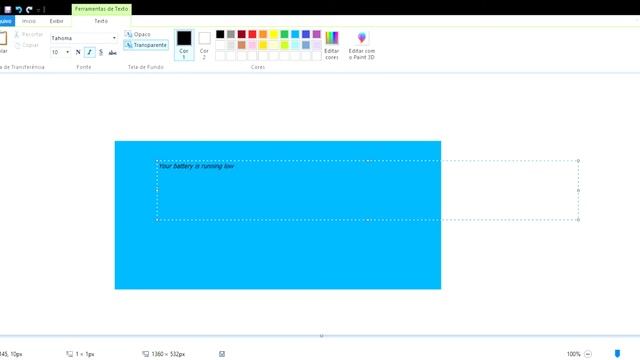Pick the bright red color swatch

(252, 34)
